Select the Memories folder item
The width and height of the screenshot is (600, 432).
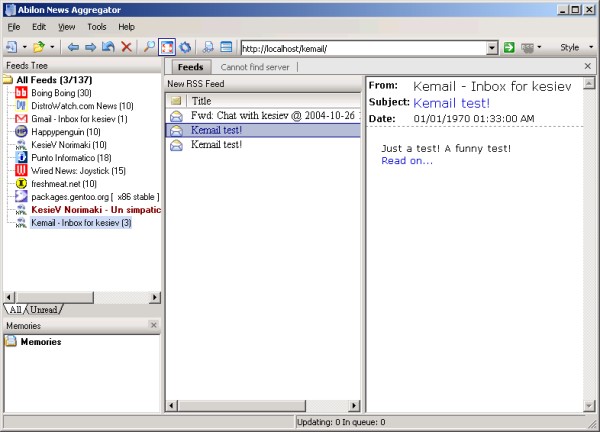[x=41, y=342]
